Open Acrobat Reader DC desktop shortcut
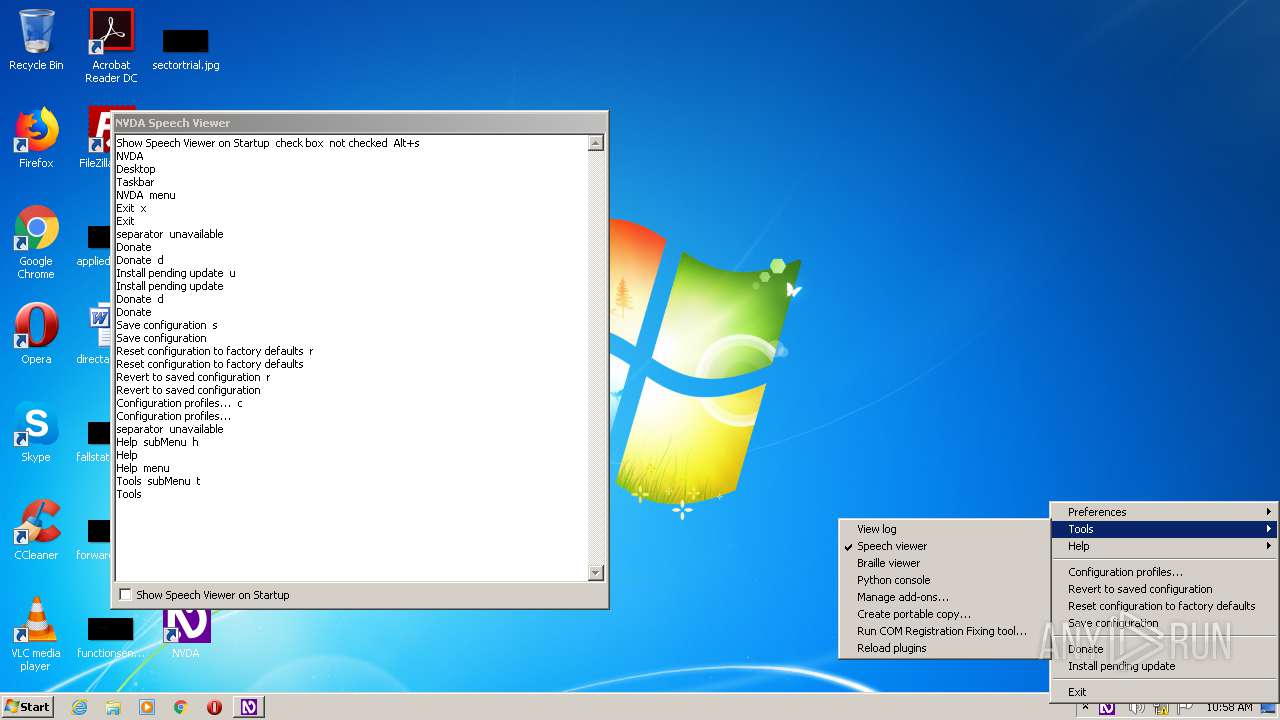1280x720 pixels. (x=111, y=46)
